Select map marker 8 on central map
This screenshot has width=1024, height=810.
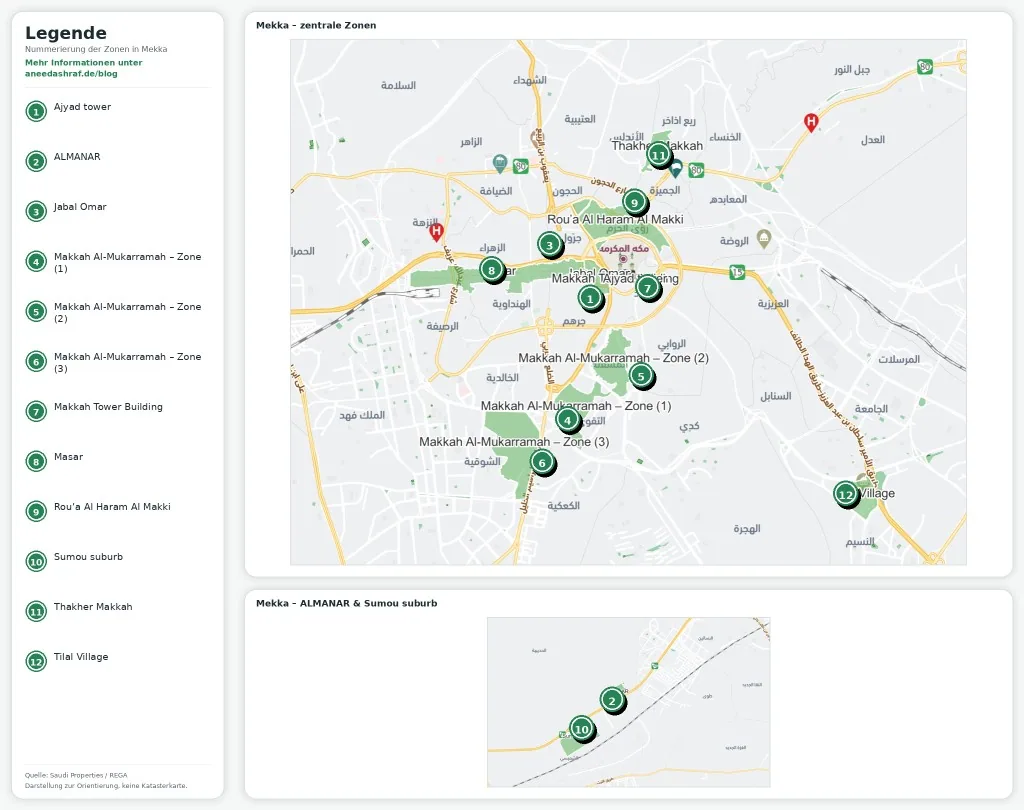click(x=492, y=269)
